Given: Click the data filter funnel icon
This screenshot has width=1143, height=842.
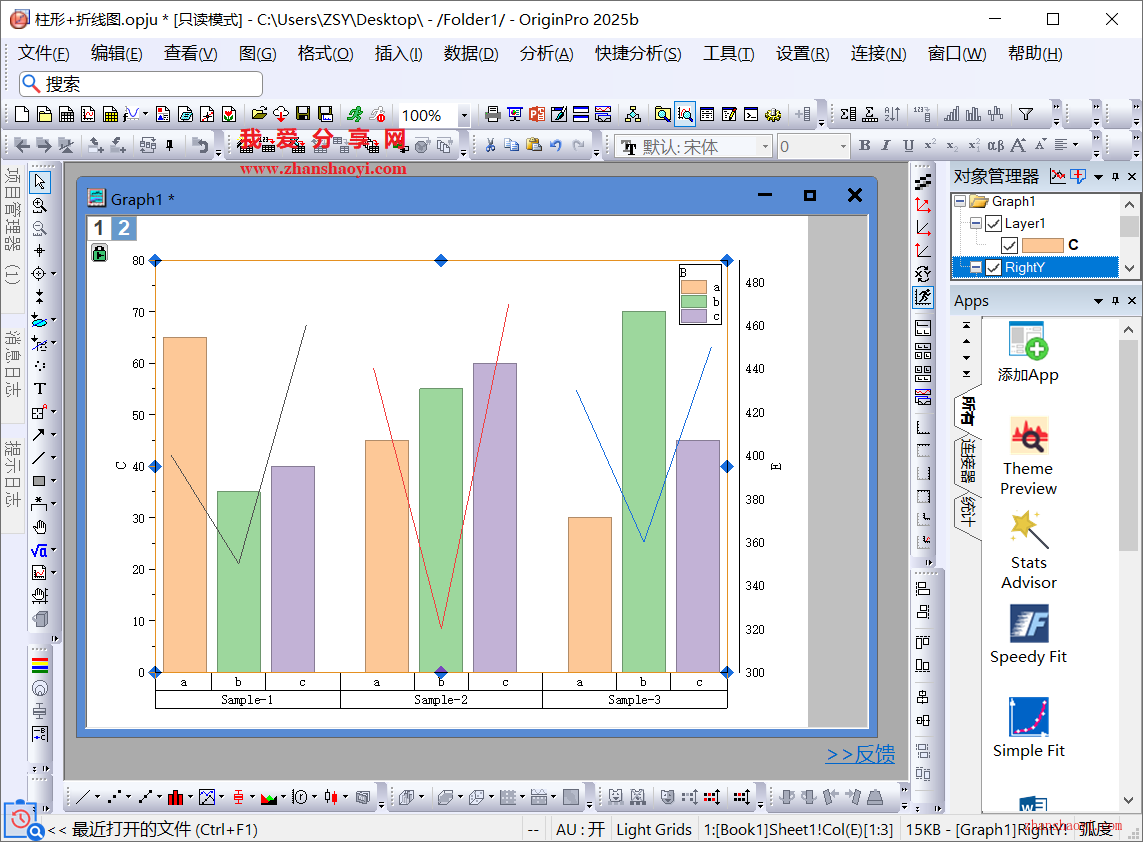Looking at the screenshot, I should pos(1025,115).
